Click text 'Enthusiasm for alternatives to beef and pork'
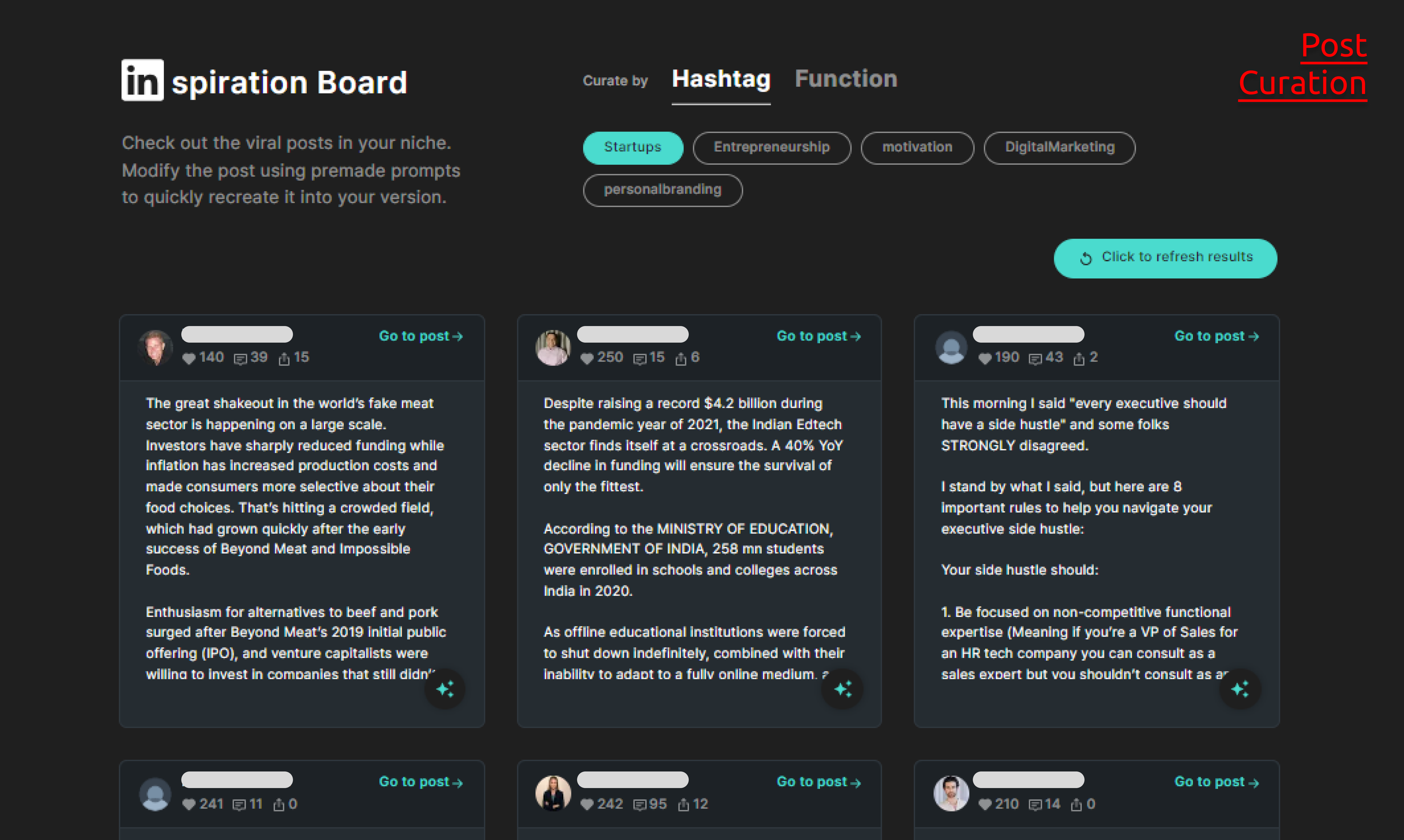This screenshot has width=1404, height=840. click(x=292, y=612)
